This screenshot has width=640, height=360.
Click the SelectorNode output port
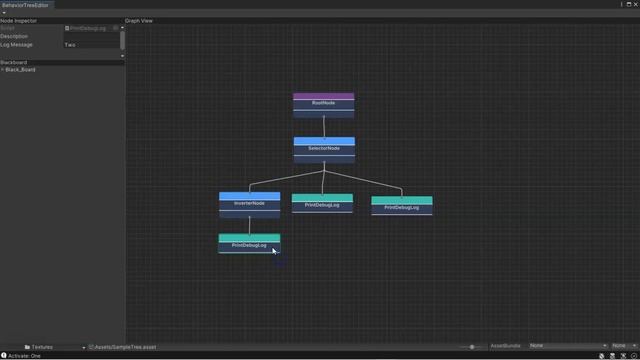point(324,162)
